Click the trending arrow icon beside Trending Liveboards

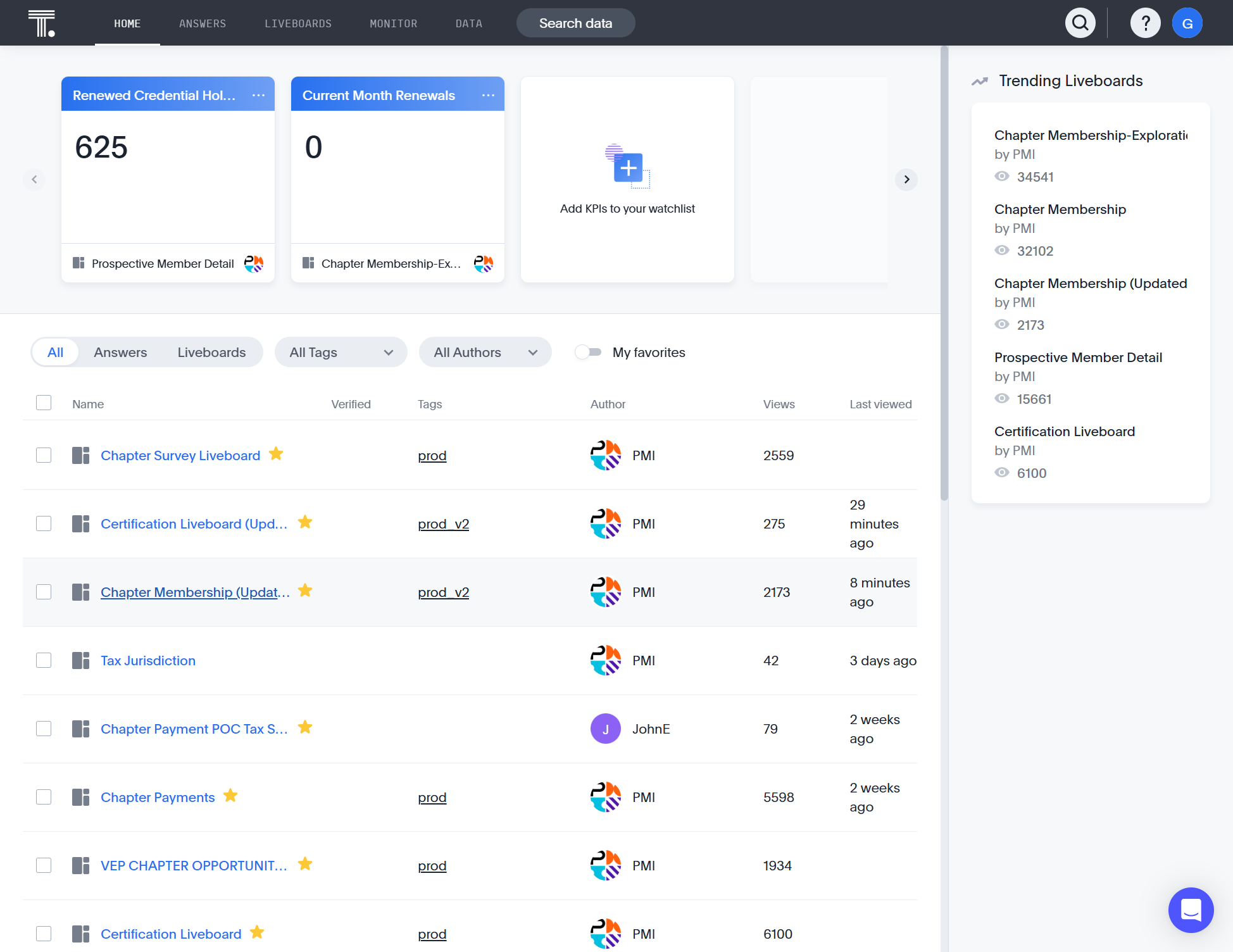tap(980, 81)
